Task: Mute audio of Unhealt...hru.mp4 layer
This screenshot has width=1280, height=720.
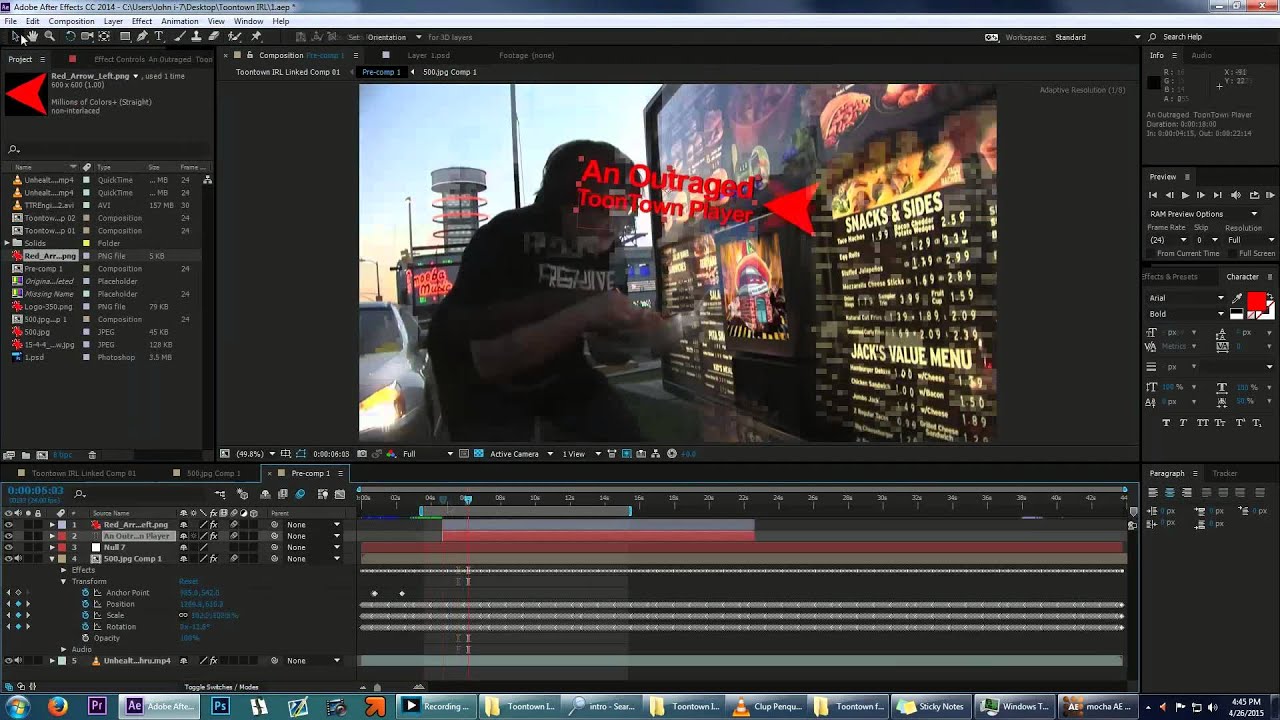Action: 18,660
